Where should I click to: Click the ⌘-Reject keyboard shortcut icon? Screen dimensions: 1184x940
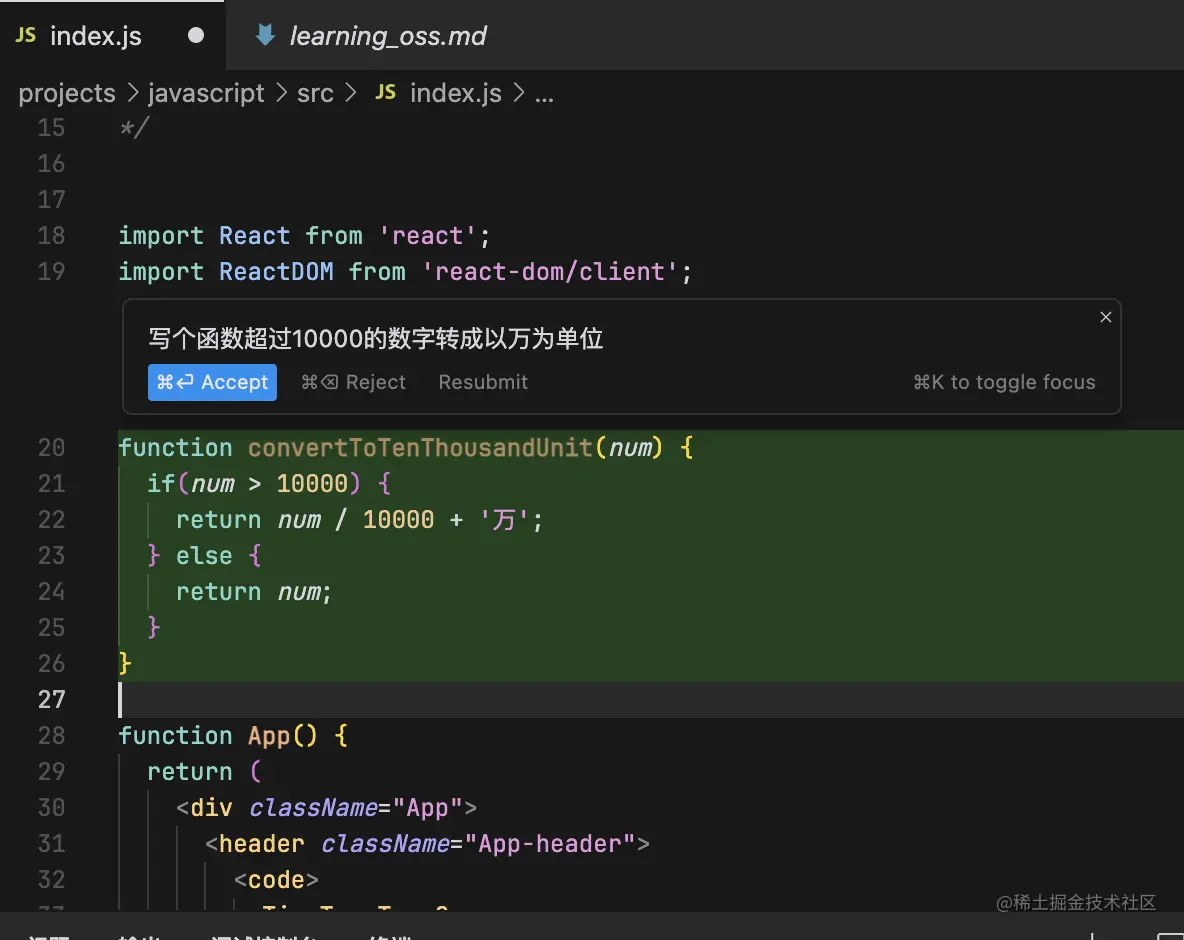click(319, 382)
